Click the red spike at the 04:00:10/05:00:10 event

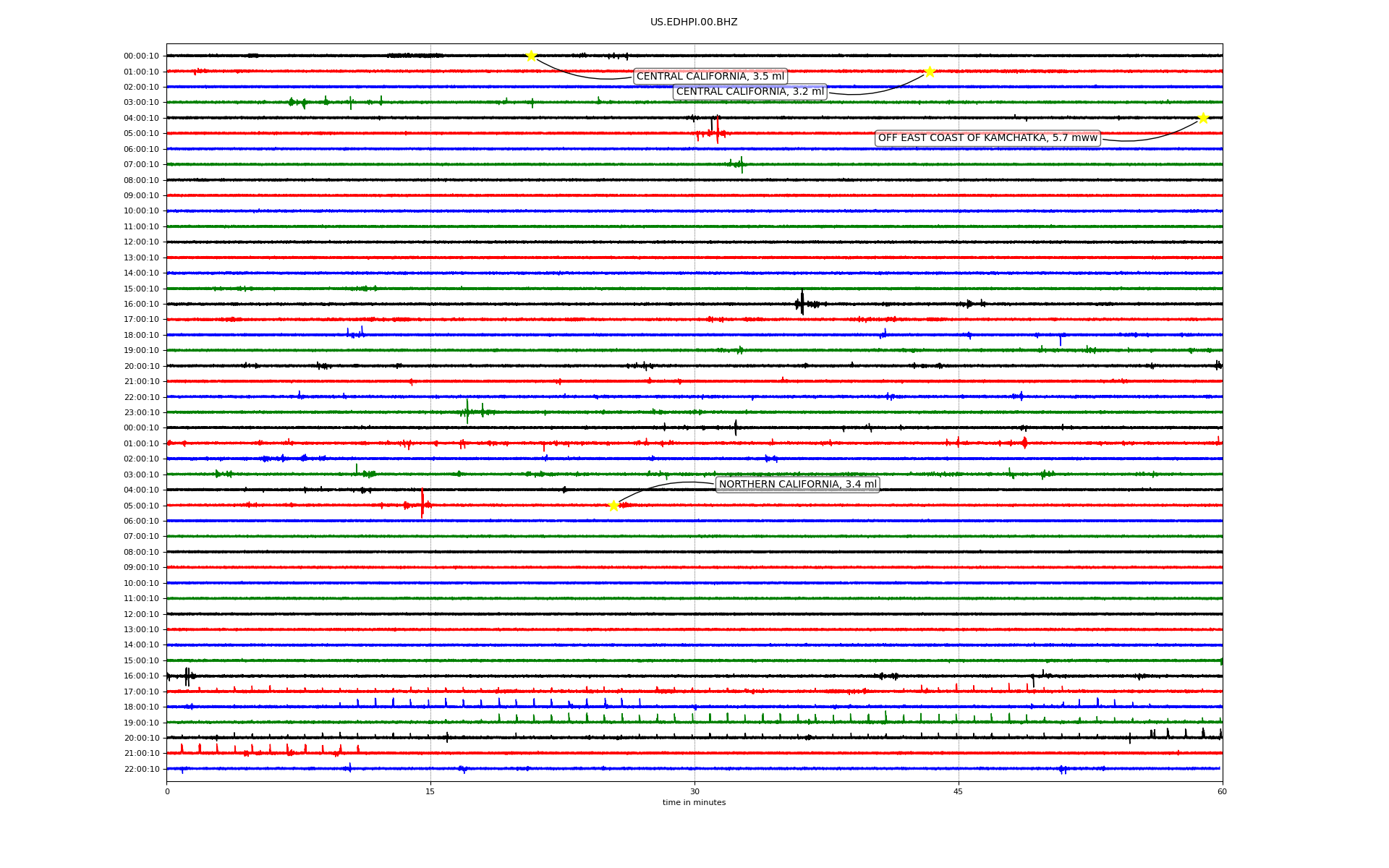(x=717, y=130)
